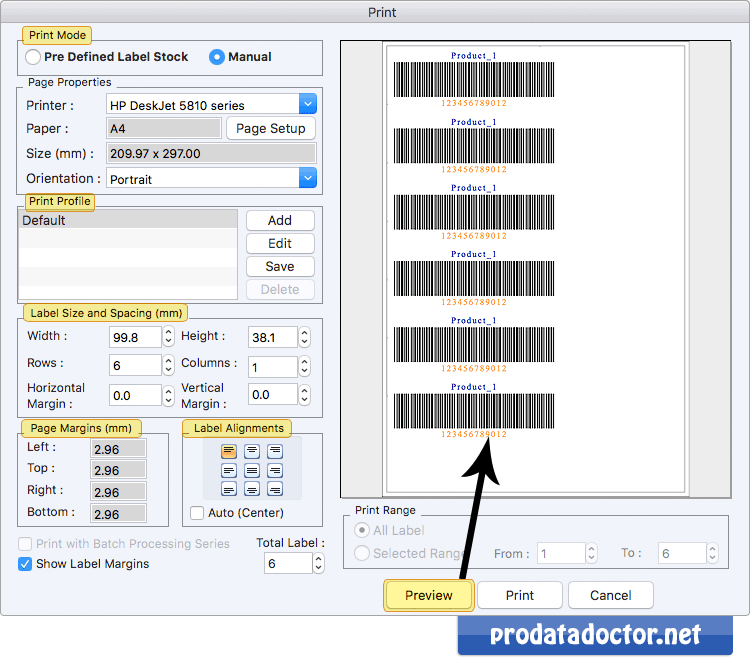Screen dimensions: 750x657
Task: Click the Left page margin field
Action: pyautogui.click(x=118, y=449)
